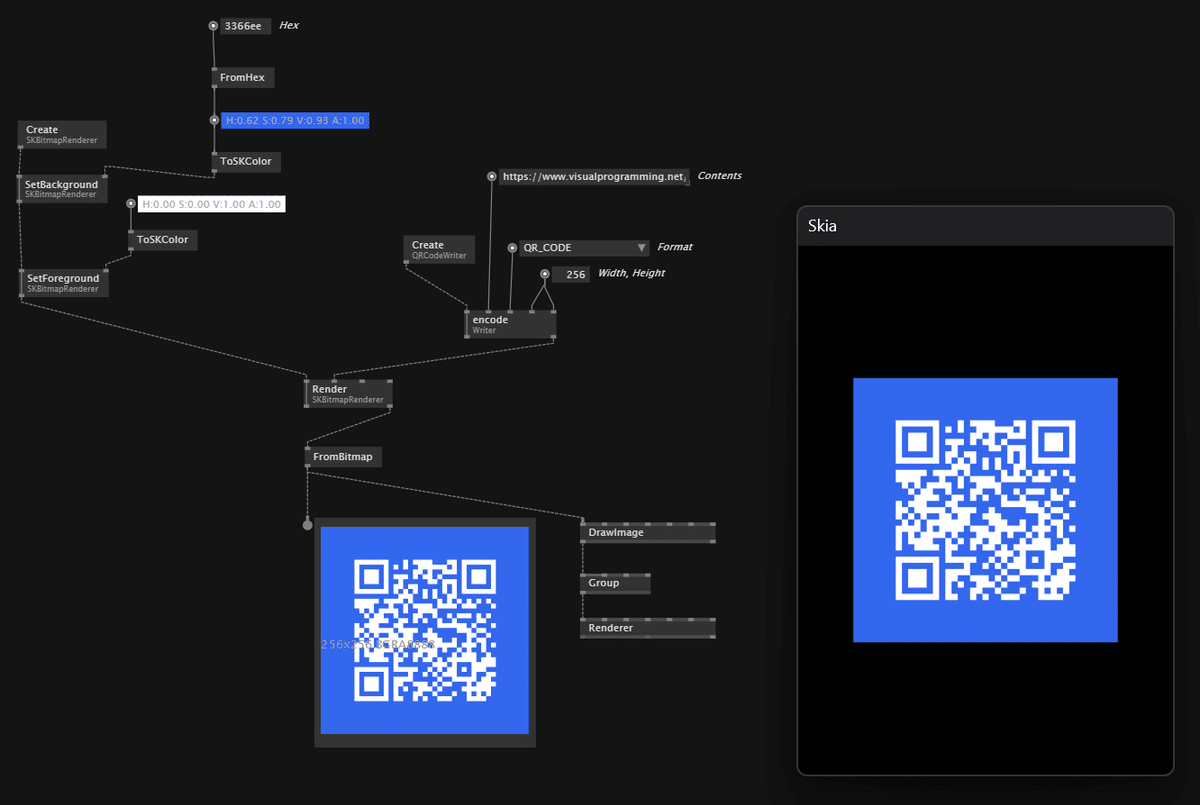Edit the 256 Width, Height value

click(571, 274)
